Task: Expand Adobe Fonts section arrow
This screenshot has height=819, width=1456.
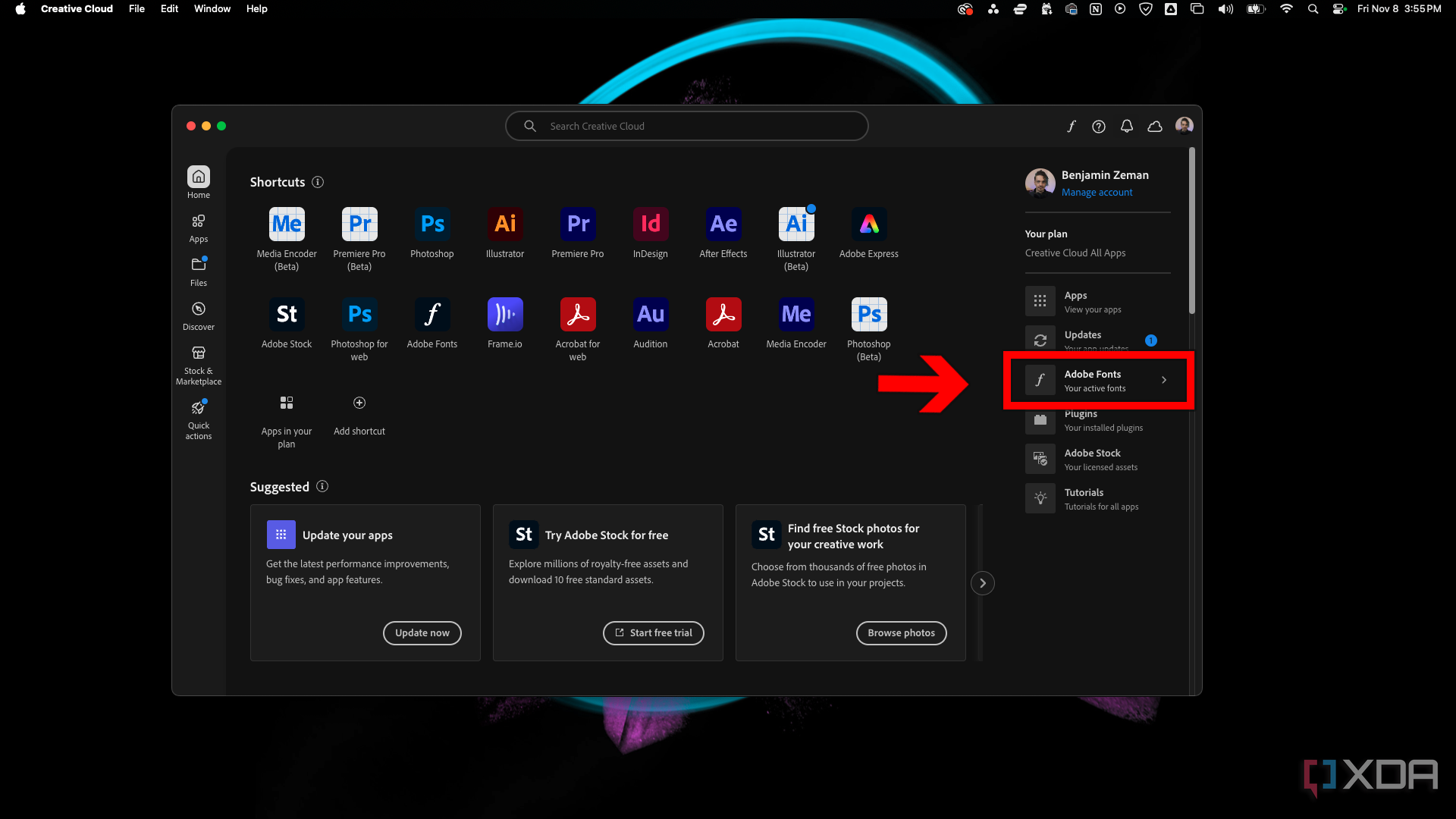Action: click(1165, 380)
